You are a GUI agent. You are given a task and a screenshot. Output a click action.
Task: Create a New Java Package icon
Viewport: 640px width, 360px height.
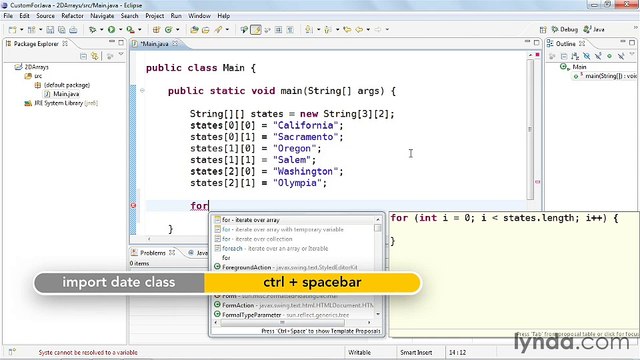point(156,29)
